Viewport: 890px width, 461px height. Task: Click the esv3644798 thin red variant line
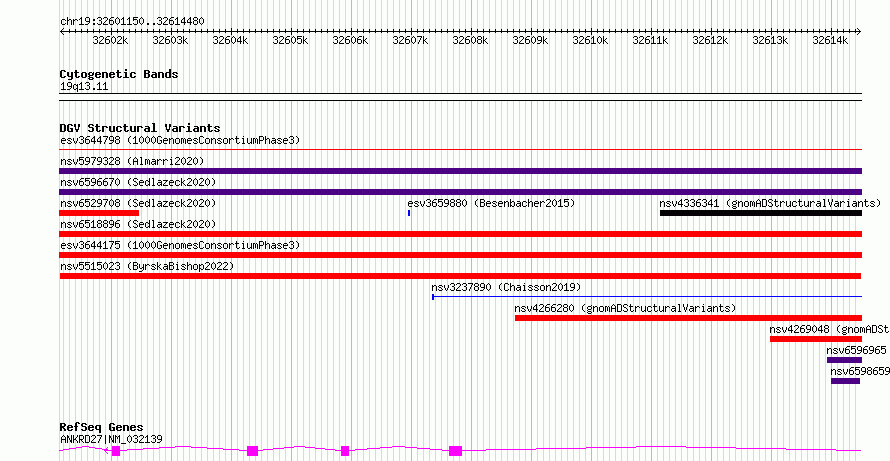click(460, 150)
